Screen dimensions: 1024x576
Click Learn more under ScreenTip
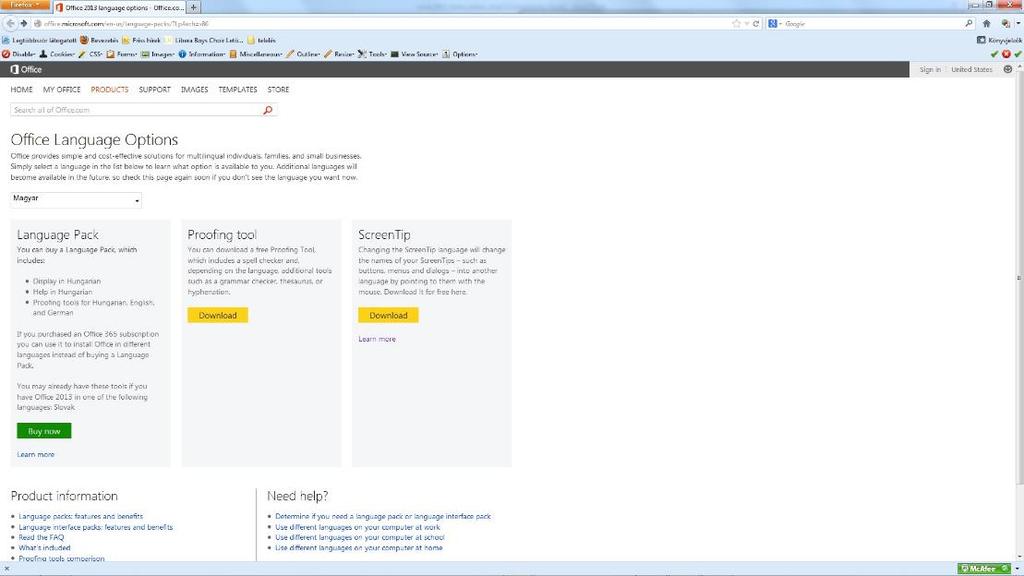377,339
